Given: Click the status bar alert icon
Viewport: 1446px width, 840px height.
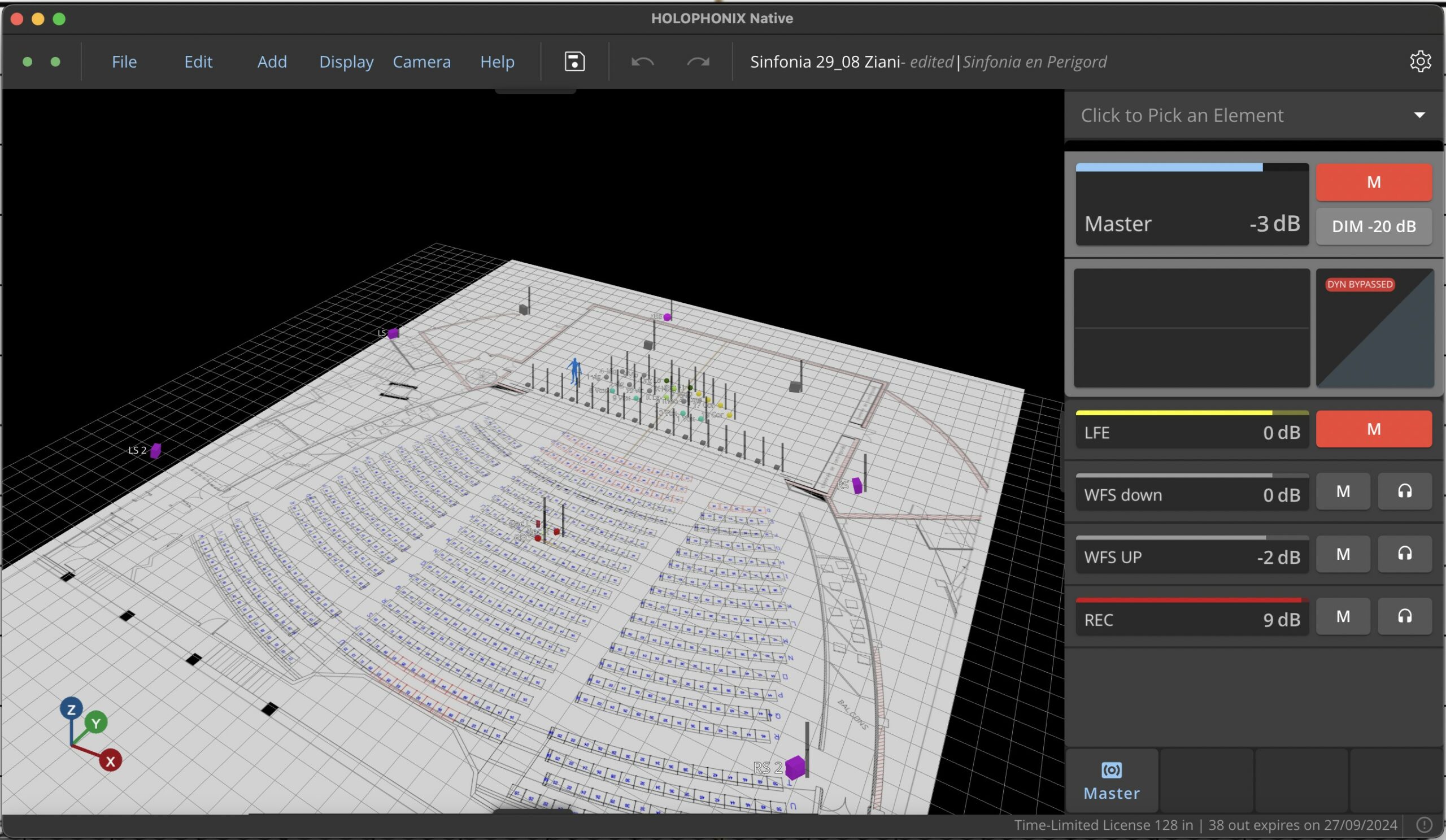Looking at the screenshot, I should (1424, 825).
